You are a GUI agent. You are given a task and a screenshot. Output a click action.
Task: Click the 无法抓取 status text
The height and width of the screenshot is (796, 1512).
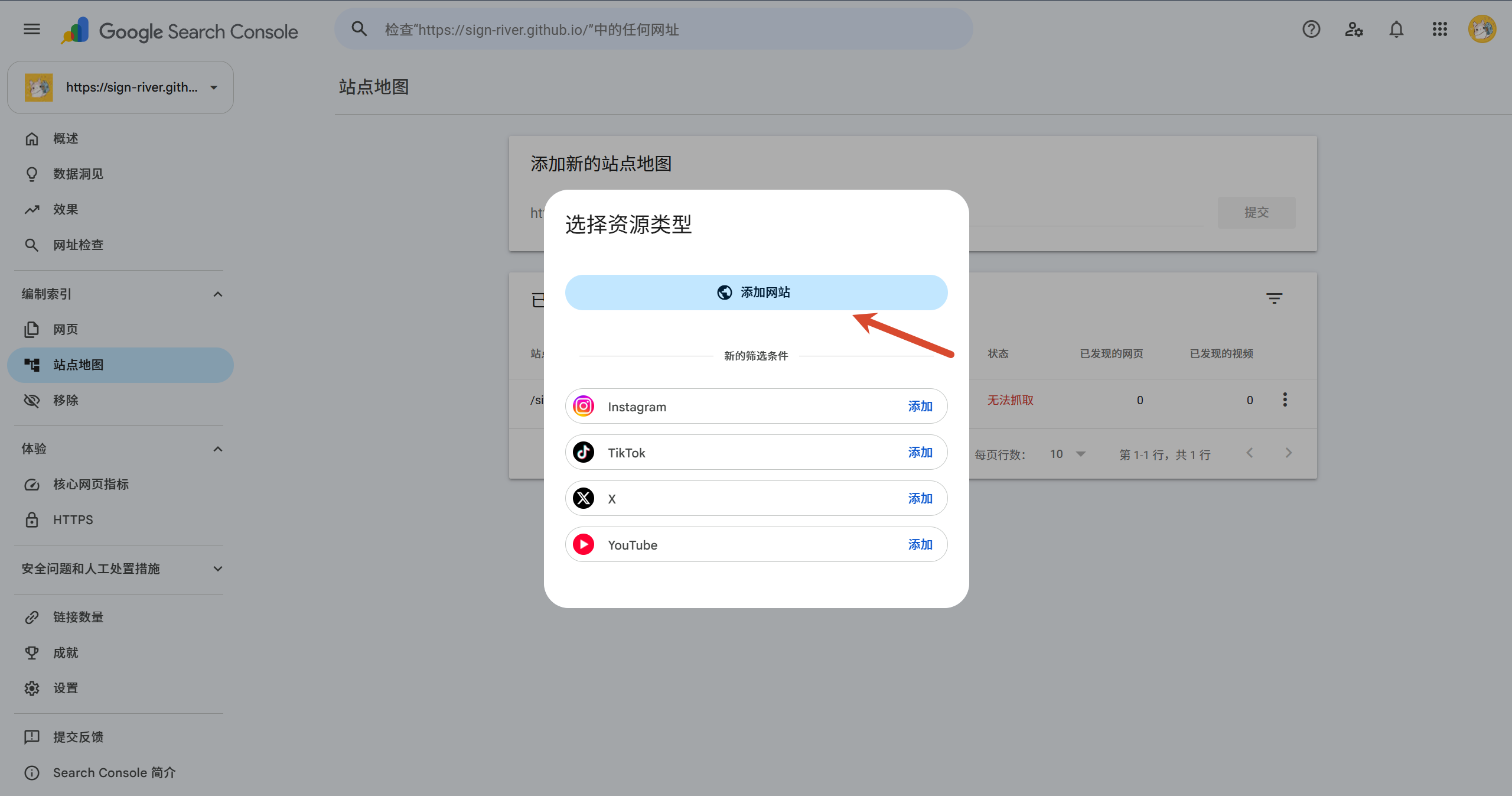(1010, 400)
